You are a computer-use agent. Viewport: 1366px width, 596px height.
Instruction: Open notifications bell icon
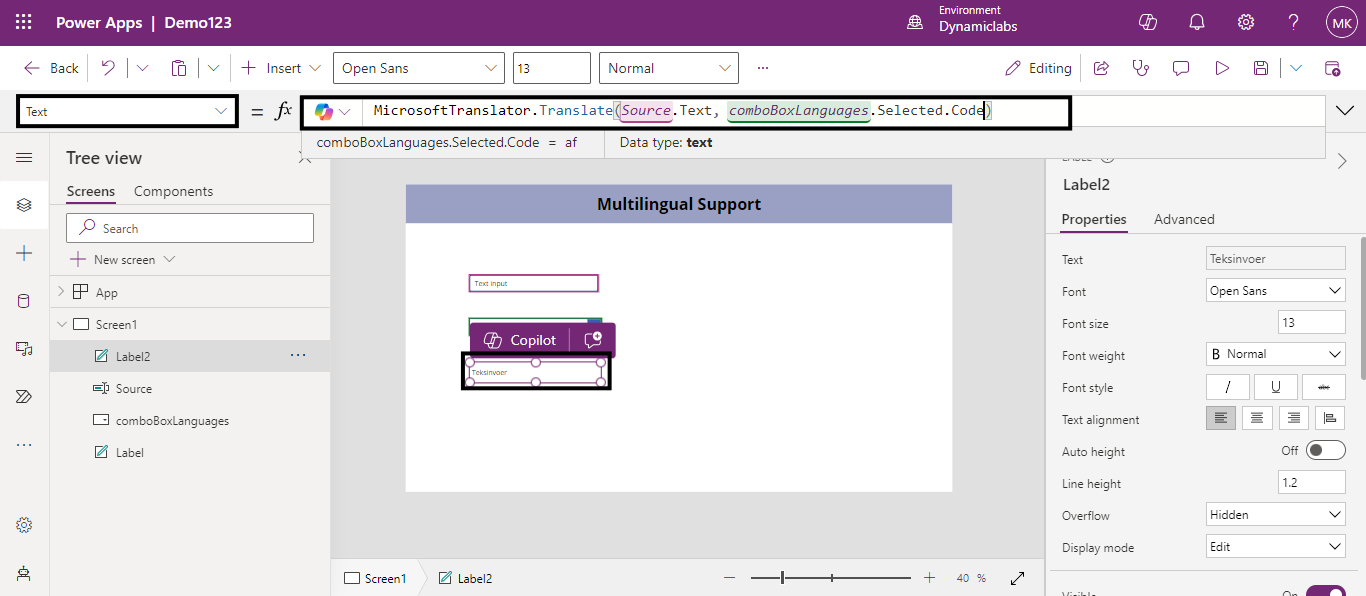tap(1196, 22)
